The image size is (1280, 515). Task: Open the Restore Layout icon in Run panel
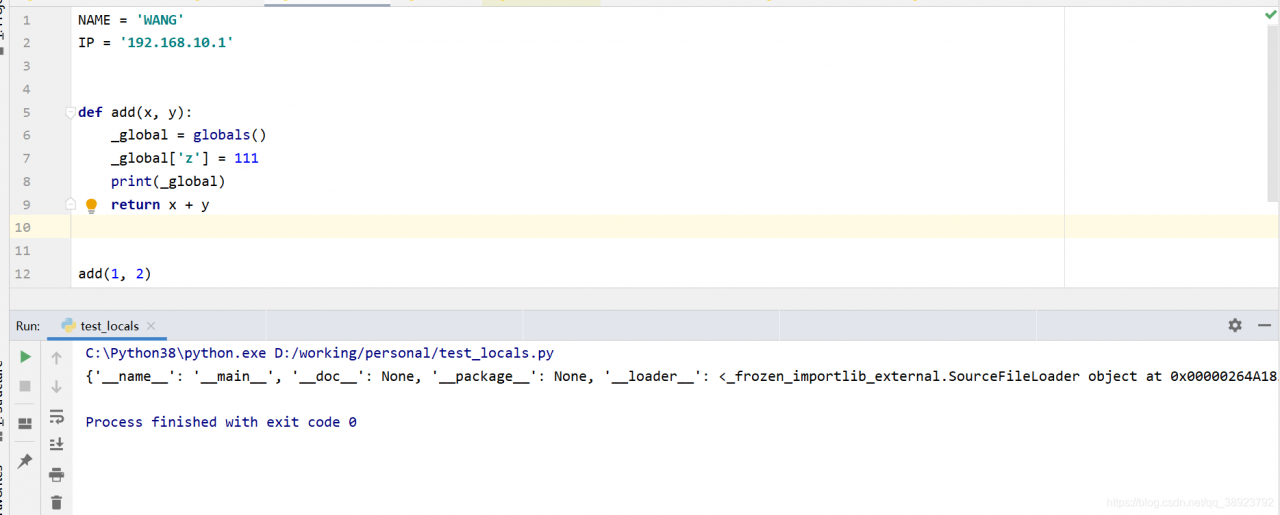[x=26, y=424]
